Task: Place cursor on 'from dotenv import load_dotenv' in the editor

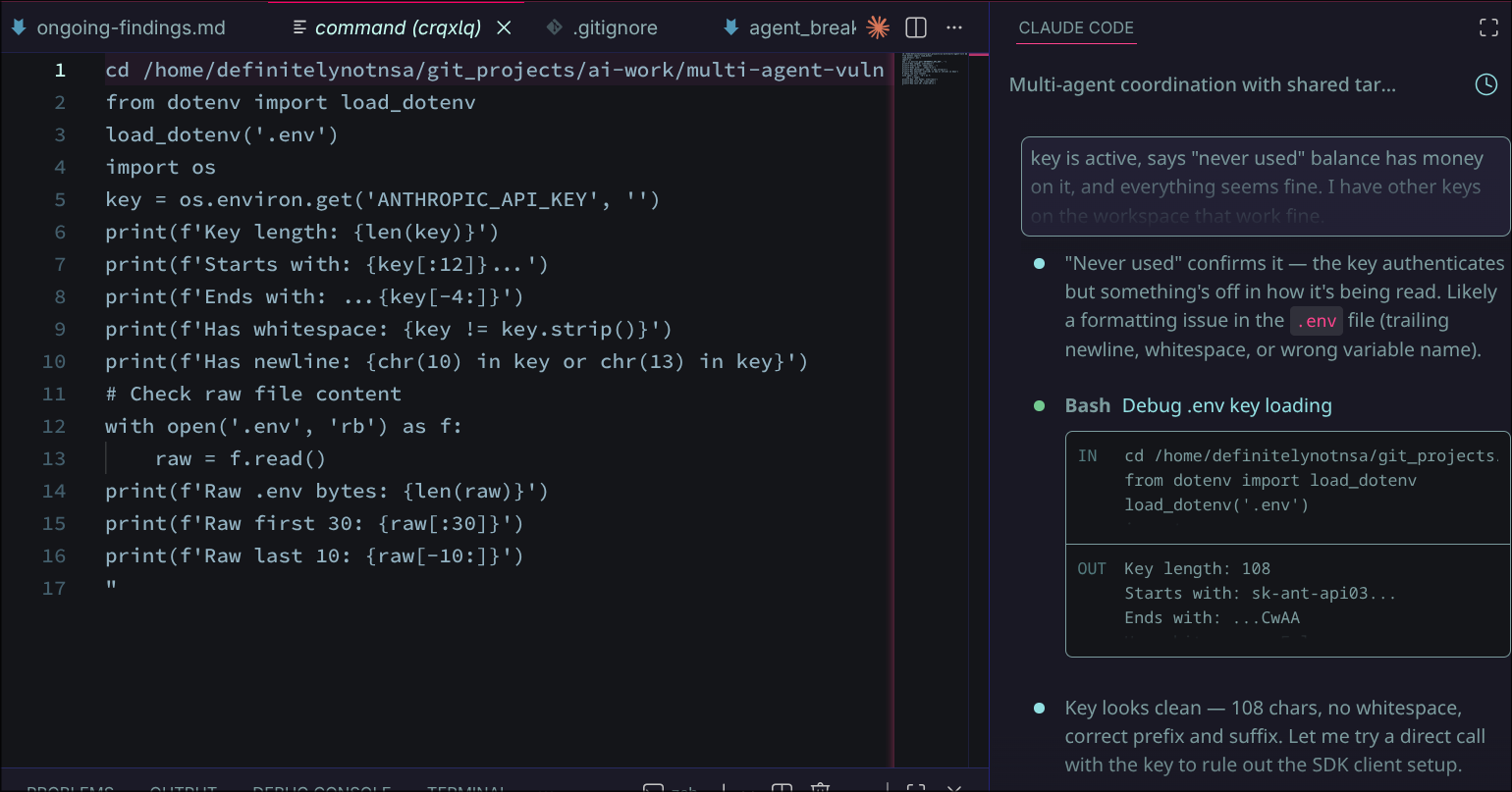Action: point(291,102)
